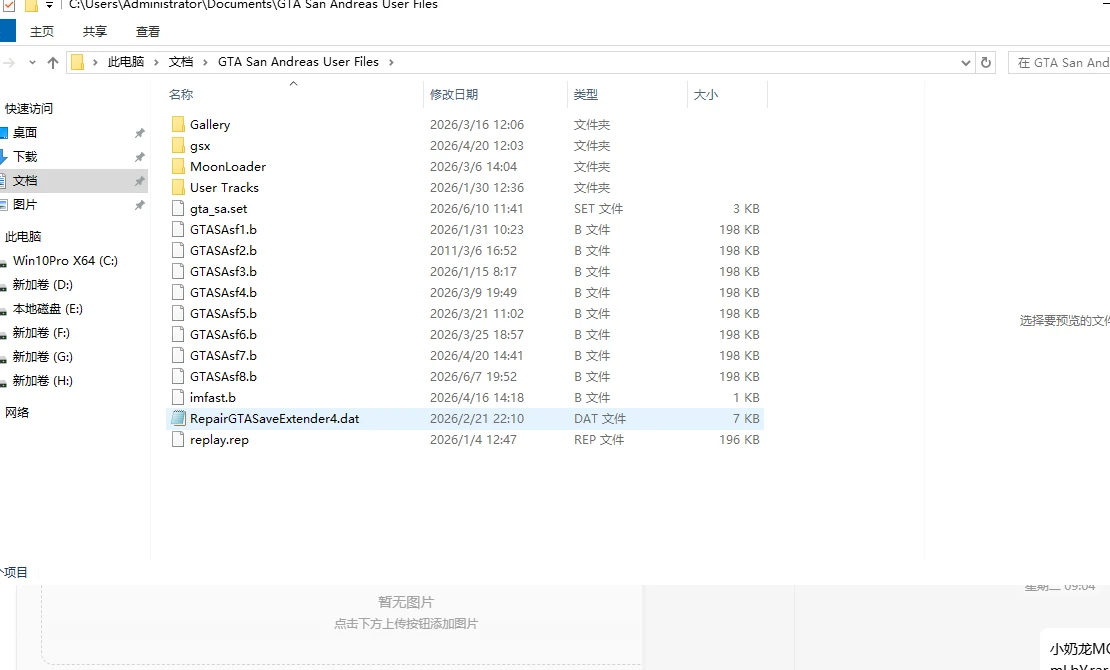Select 下载 in the navigation pane
This screenshot has width=1110, height=670.
pos(25,157)
